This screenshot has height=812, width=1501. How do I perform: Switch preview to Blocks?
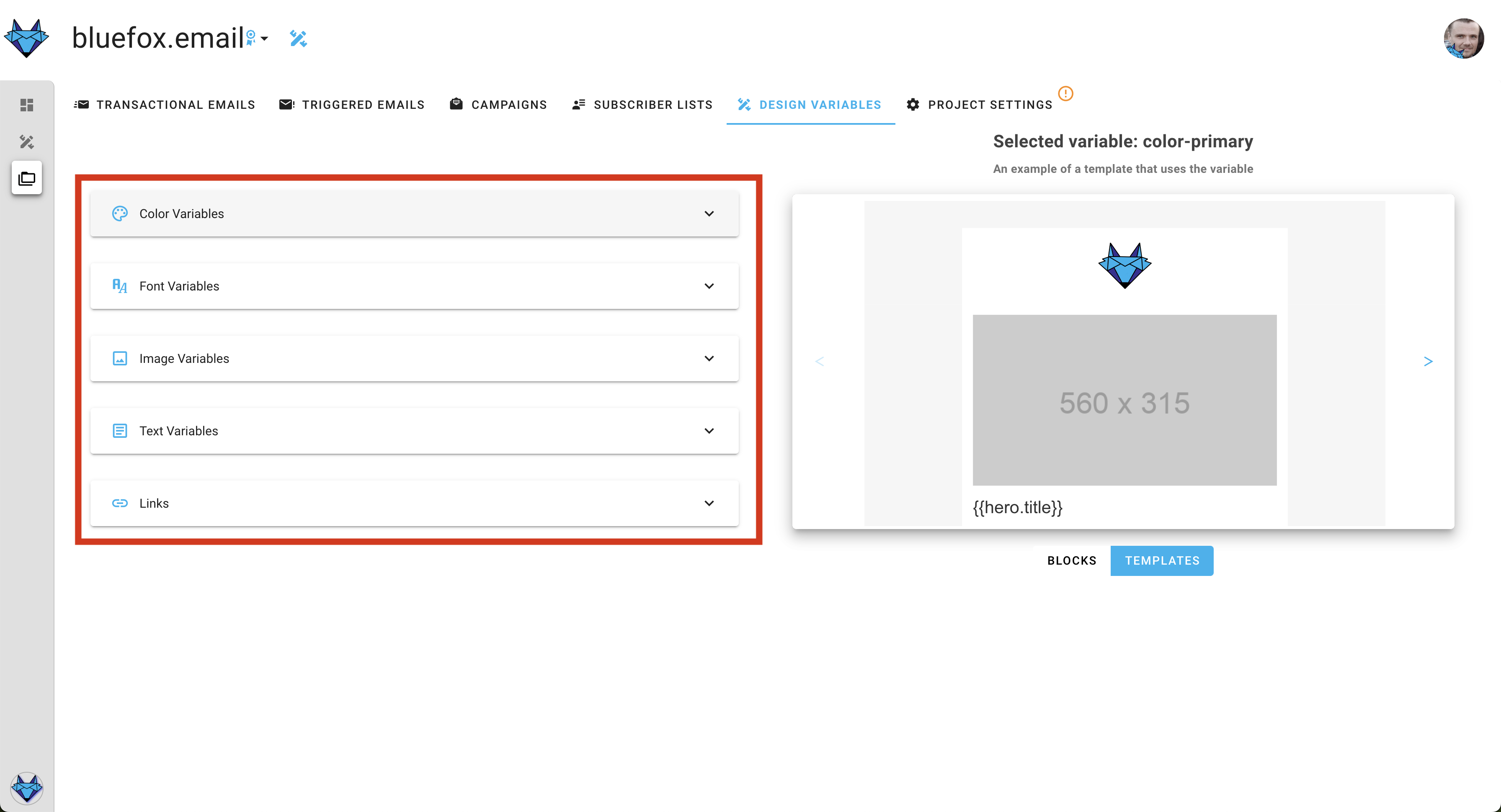click(x=1072, y=561)
